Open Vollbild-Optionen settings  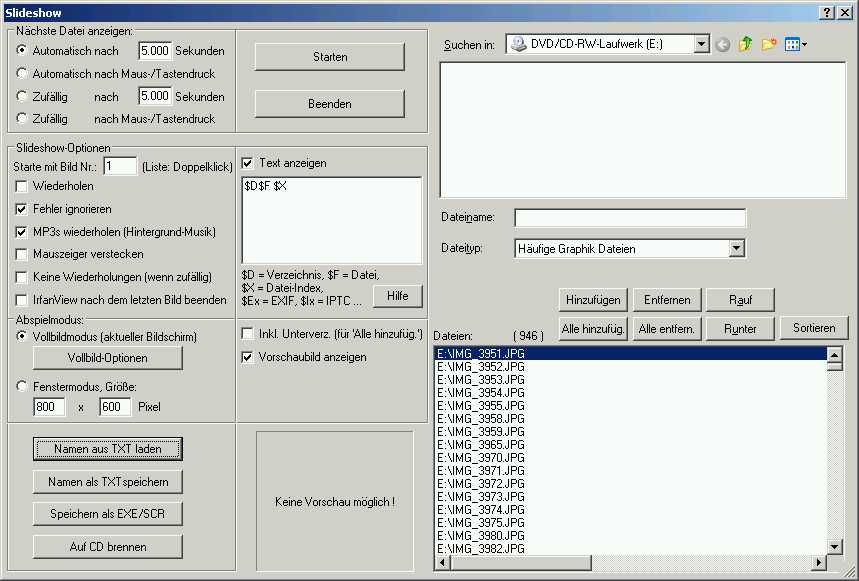108,358
